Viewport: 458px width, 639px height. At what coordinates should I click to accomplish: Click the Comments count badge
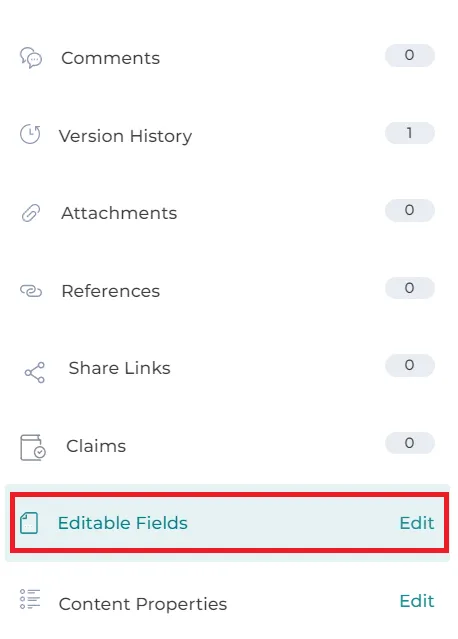[x=410, y=55]
